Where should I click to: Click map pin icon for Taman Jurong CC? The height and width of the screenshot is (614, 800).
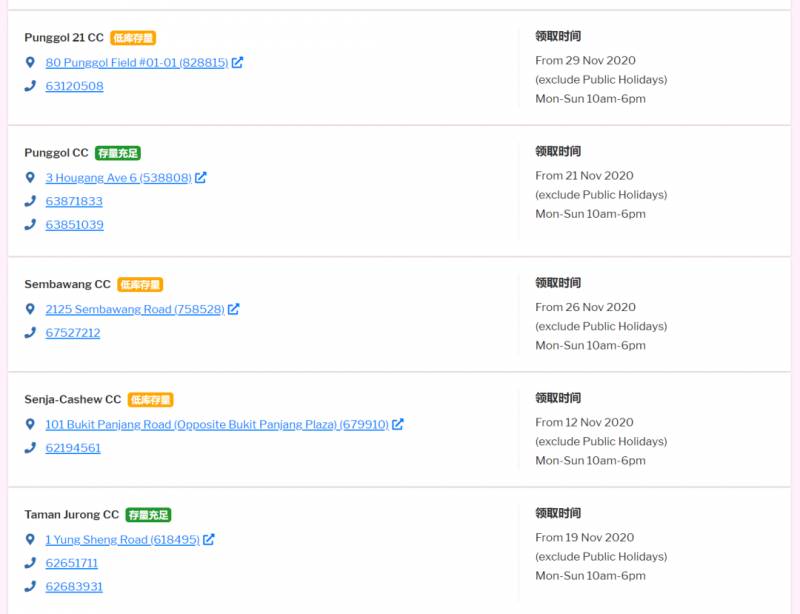pos(30,540)
